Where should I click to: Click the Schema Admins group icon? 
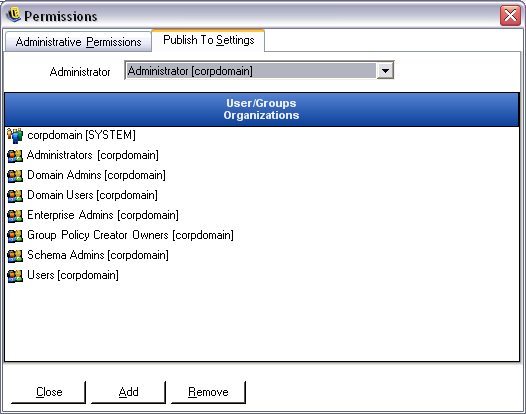pos(15,256)
